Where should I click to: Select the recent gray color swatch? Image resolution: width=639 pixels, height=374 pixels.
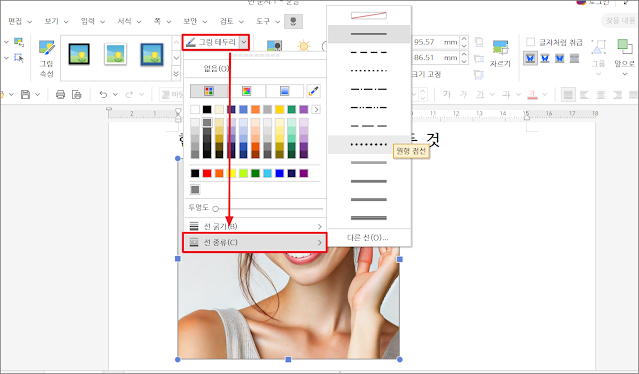[195, 189]
